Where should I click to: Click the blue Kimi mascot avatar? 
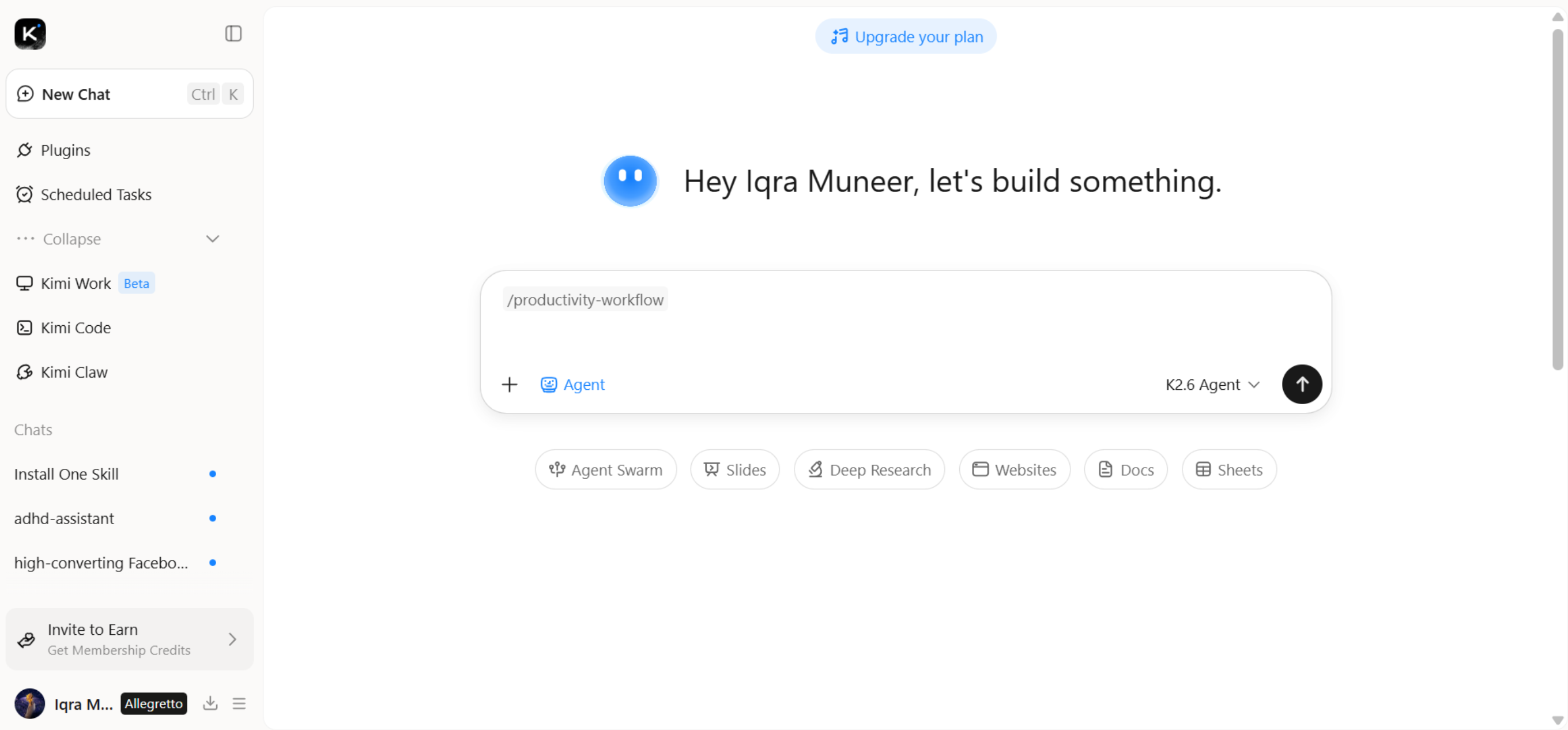tap(630, 181)
